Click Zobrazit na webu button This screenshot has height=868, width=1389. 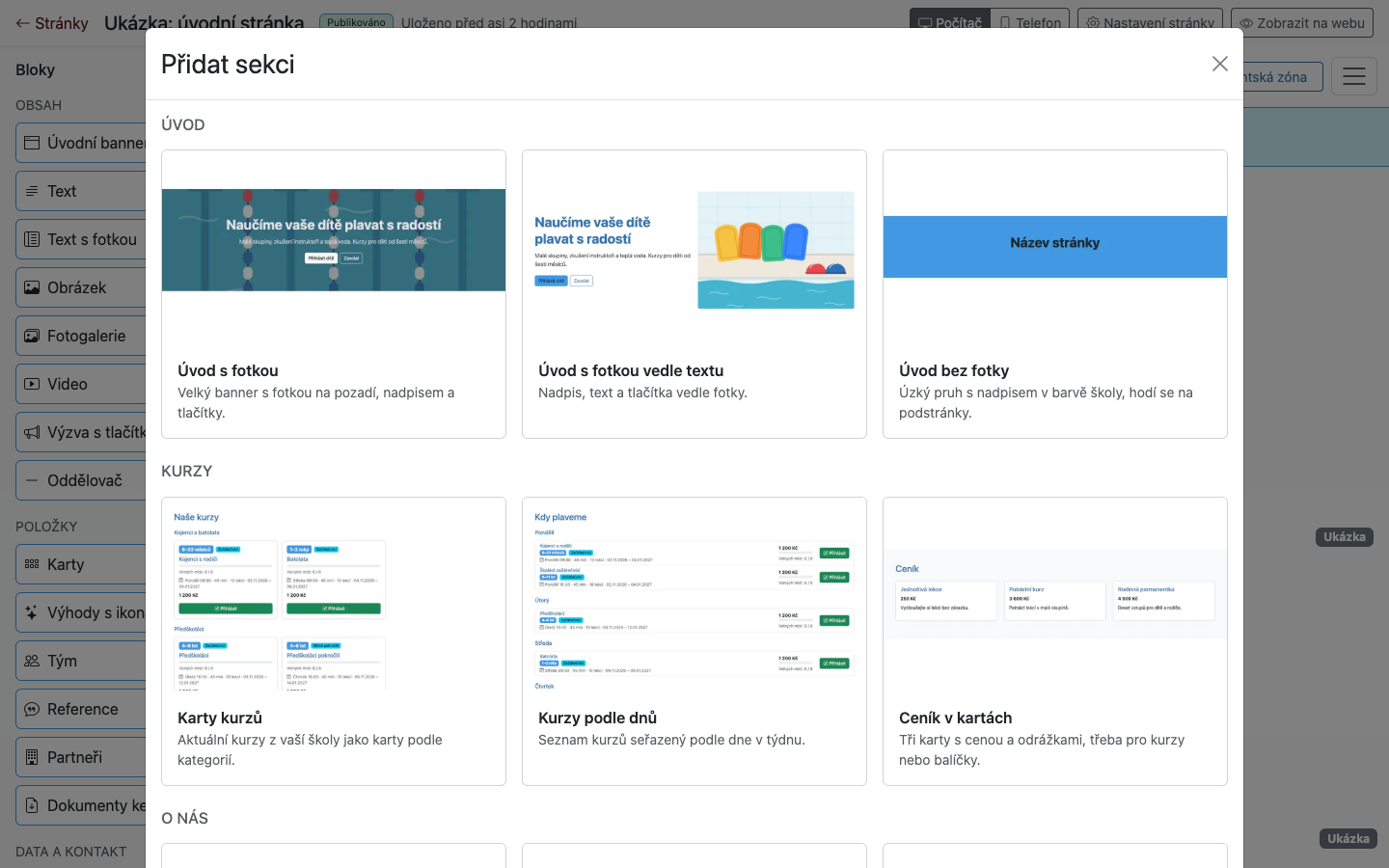tap(1302, 22)
